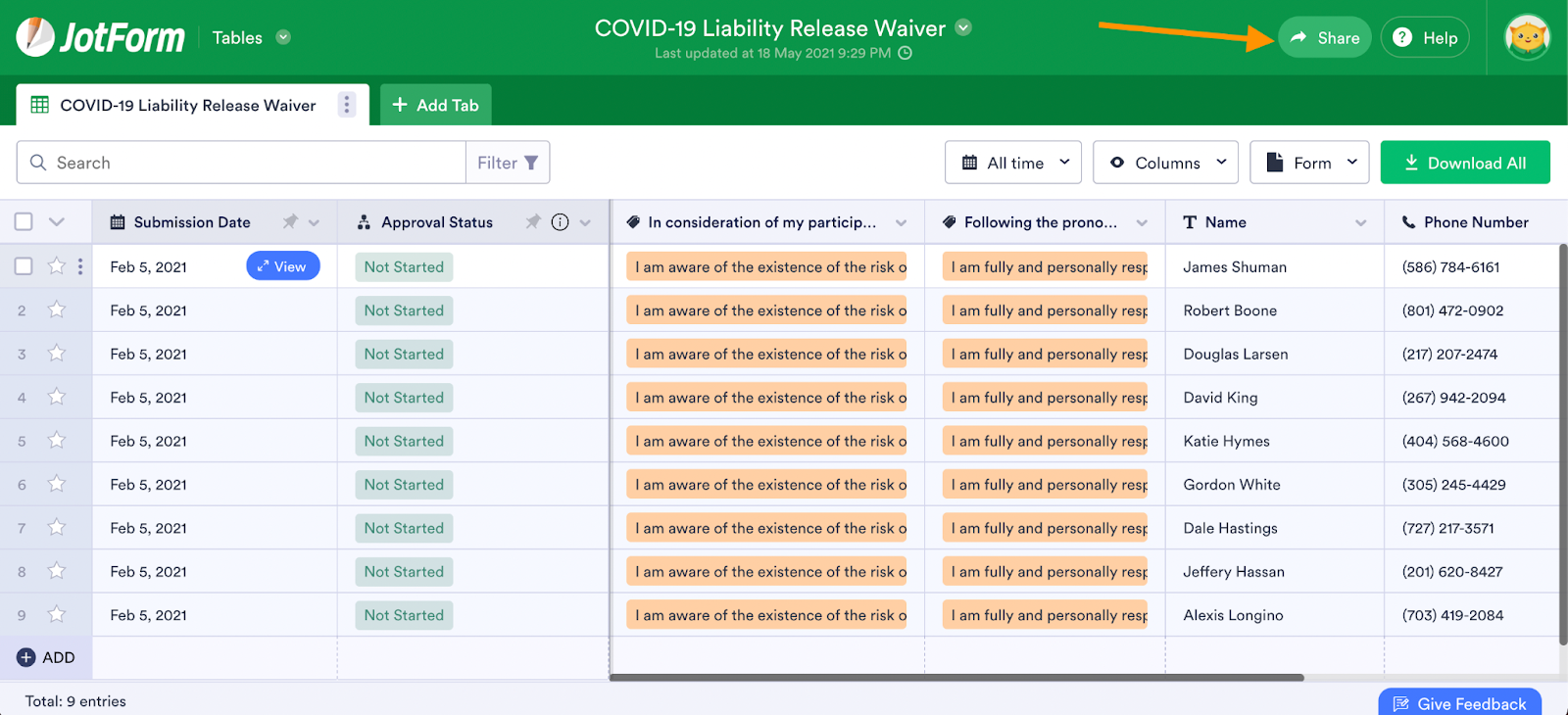
Task: Check the first row's checkbox
Action: pos(24,266)
